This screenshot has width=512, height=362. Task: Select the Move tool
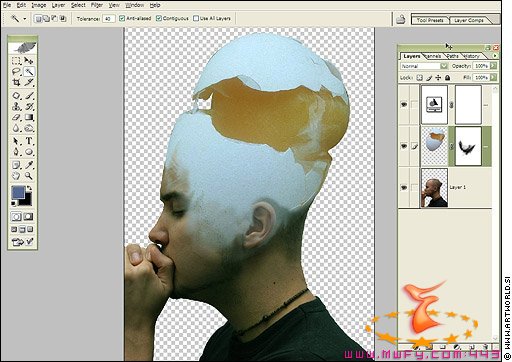(29, 61)
